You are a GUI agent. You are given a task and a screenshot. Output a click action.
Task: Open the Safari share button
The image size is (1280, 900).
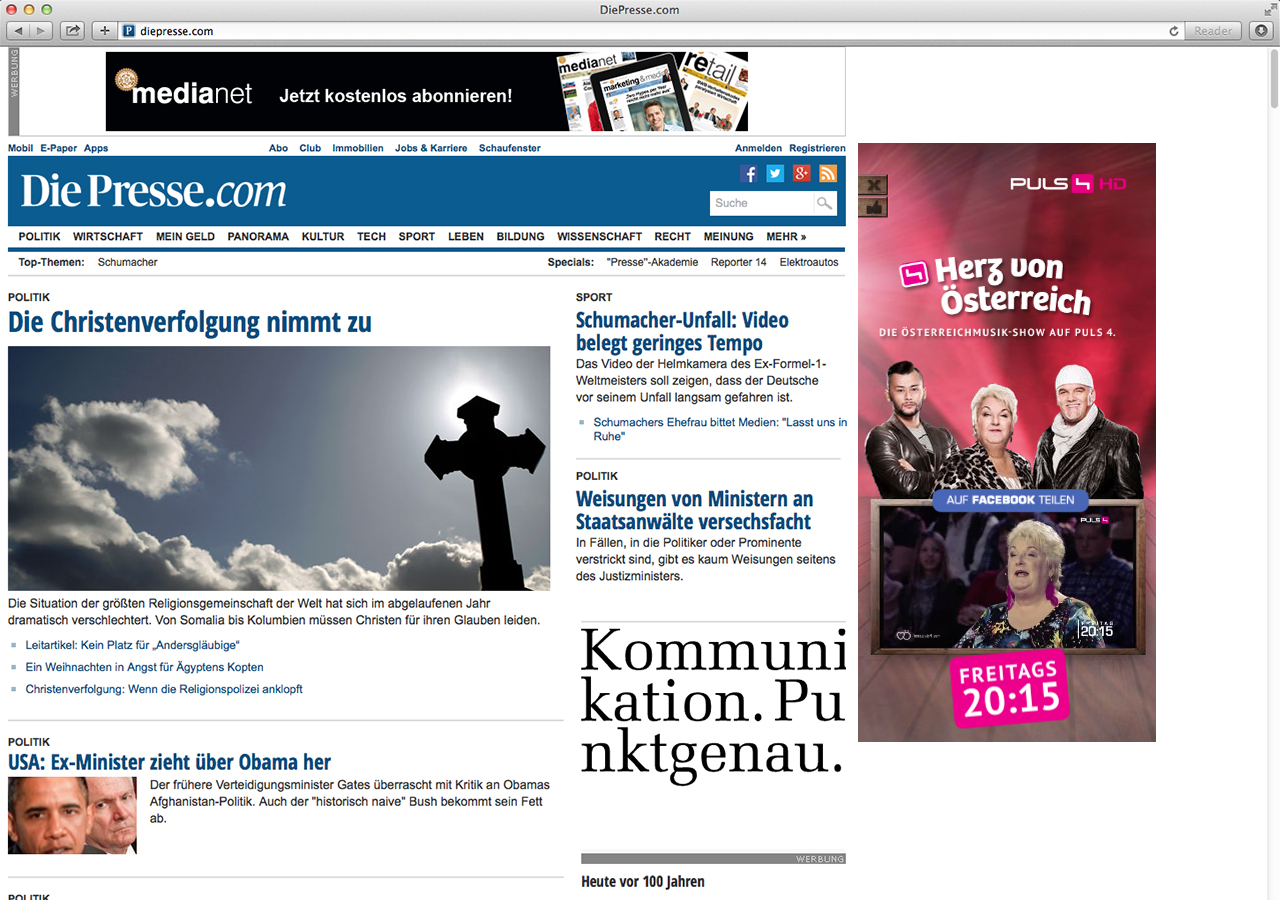tap(73, 31)
